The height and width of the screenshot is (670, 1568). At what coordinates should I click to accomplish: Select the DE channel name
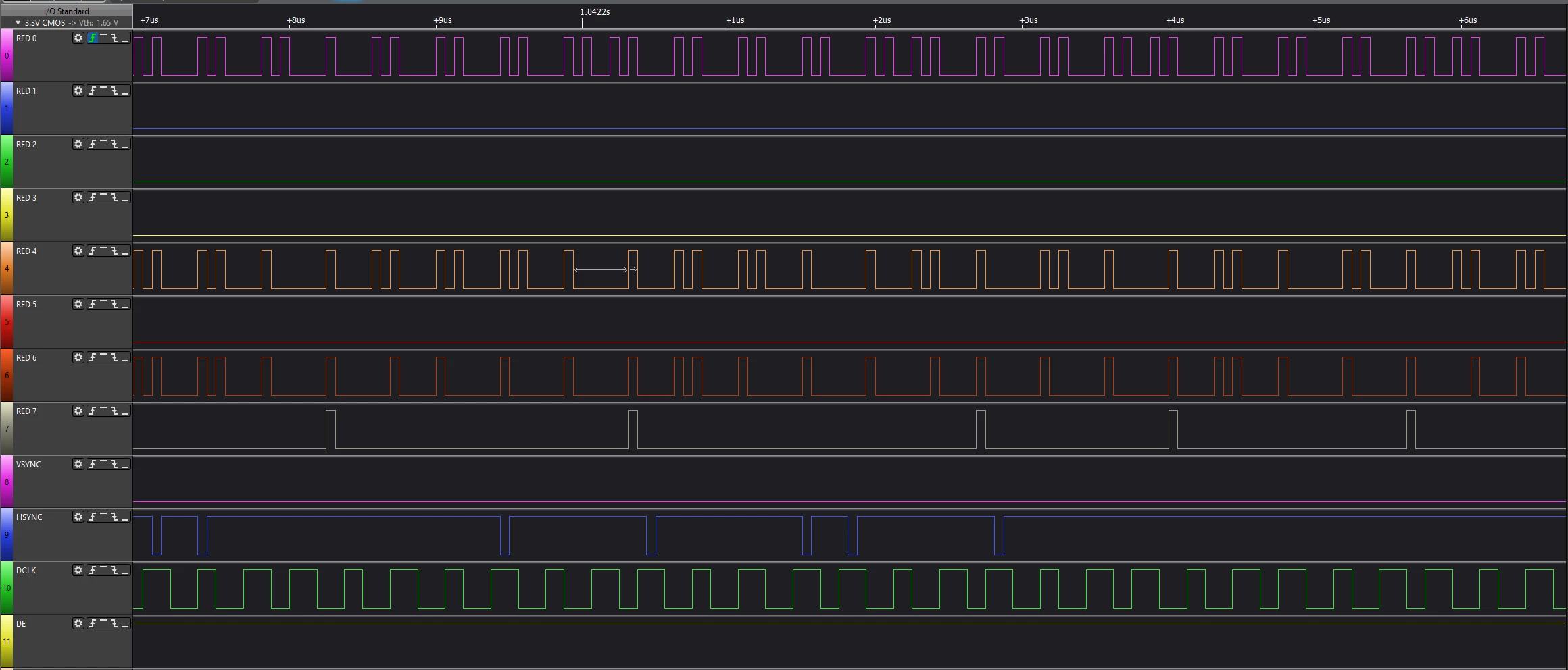pyautogui.click(x=21, y=624)
